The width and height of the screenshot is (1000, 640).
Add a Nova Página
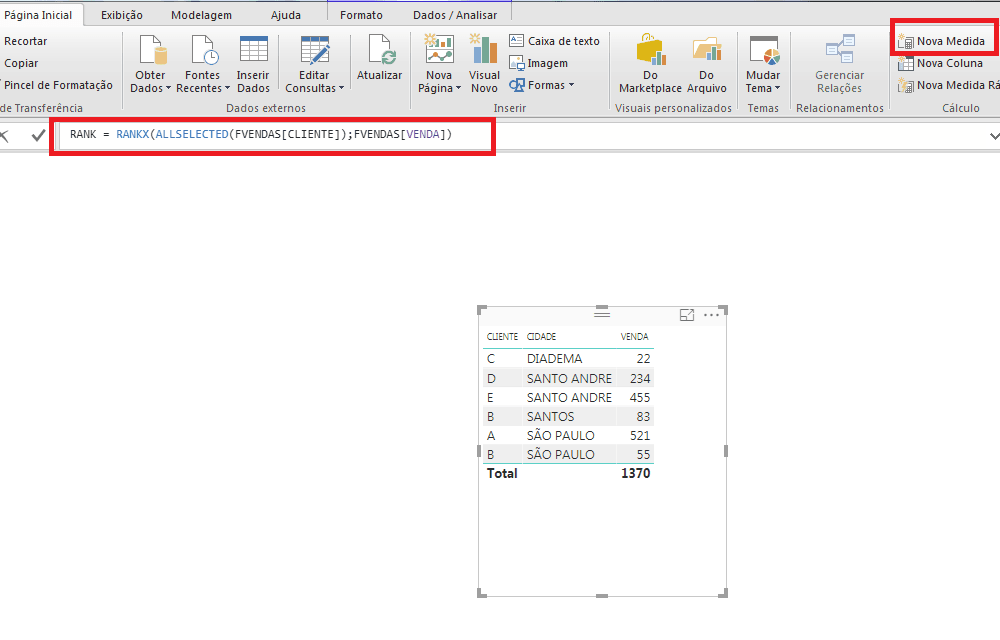pyautogui.click(x=439, y=64)
